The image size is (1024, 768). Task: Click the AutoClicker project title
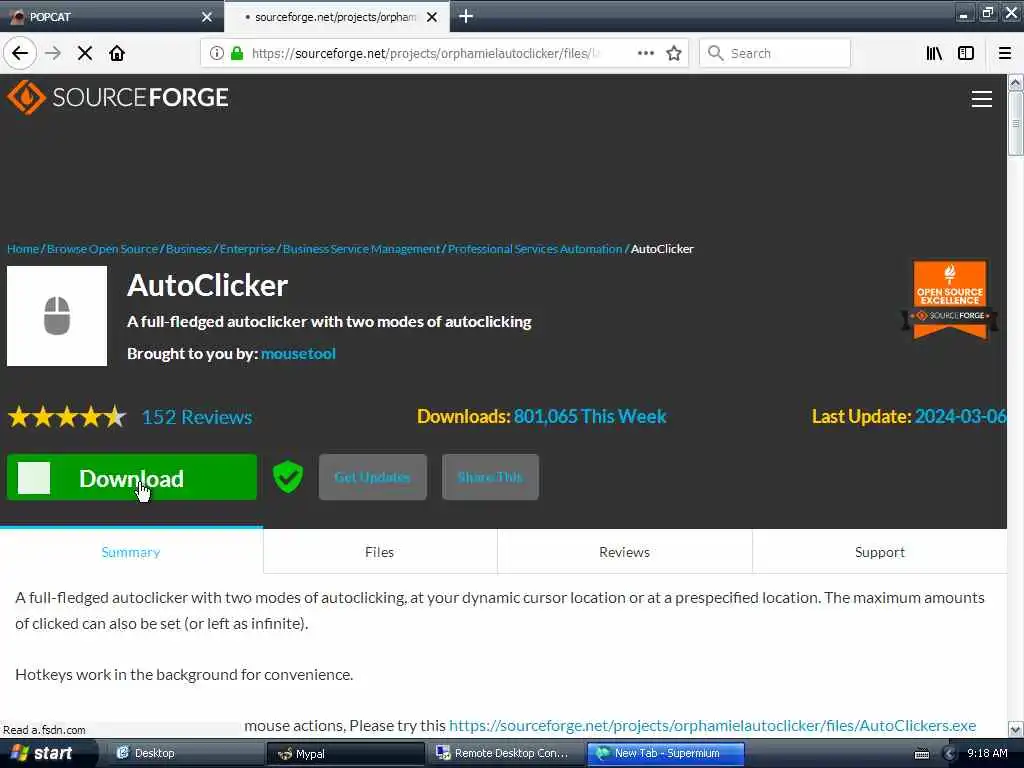tap(207, 285)
